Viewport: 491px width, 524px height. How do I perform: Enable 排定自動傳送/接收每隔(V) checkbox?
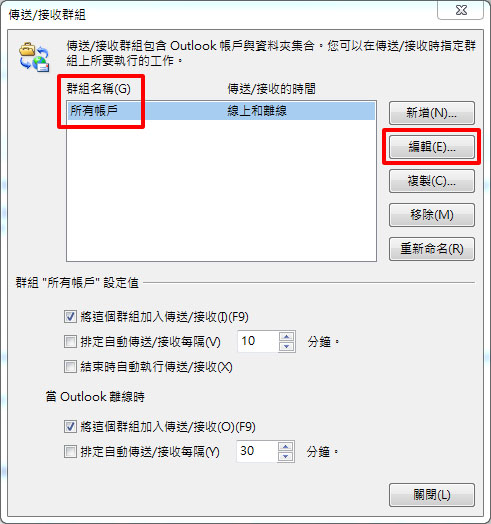(x=70, y=342)
